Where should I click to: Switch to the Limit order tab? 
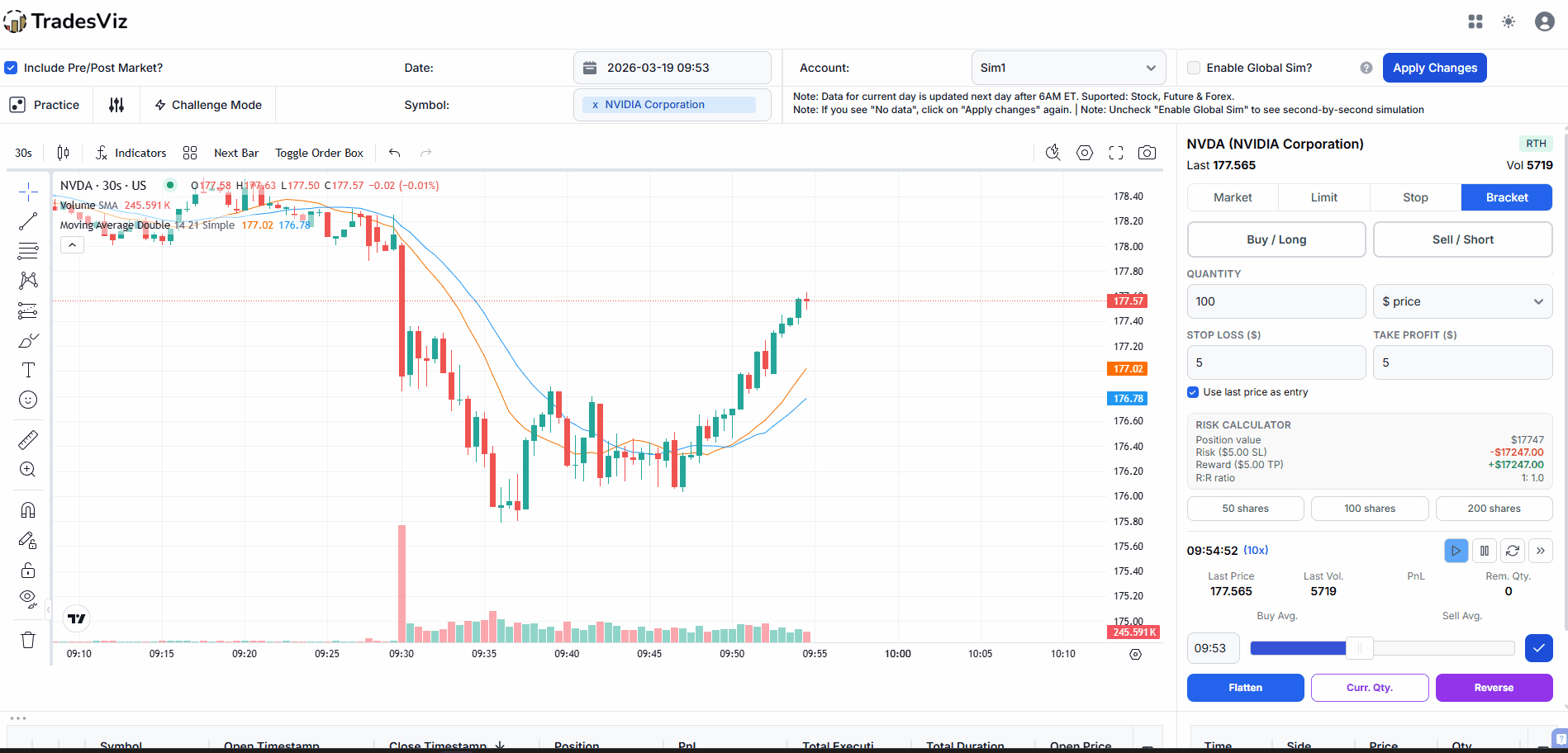[x=1323, y=197]
